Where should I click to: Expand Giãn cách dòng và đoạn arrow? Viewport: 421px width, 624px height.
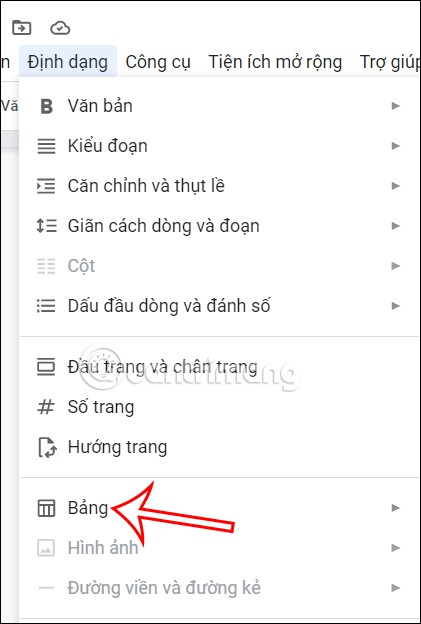pyautogui.click(x=395, y=226)
